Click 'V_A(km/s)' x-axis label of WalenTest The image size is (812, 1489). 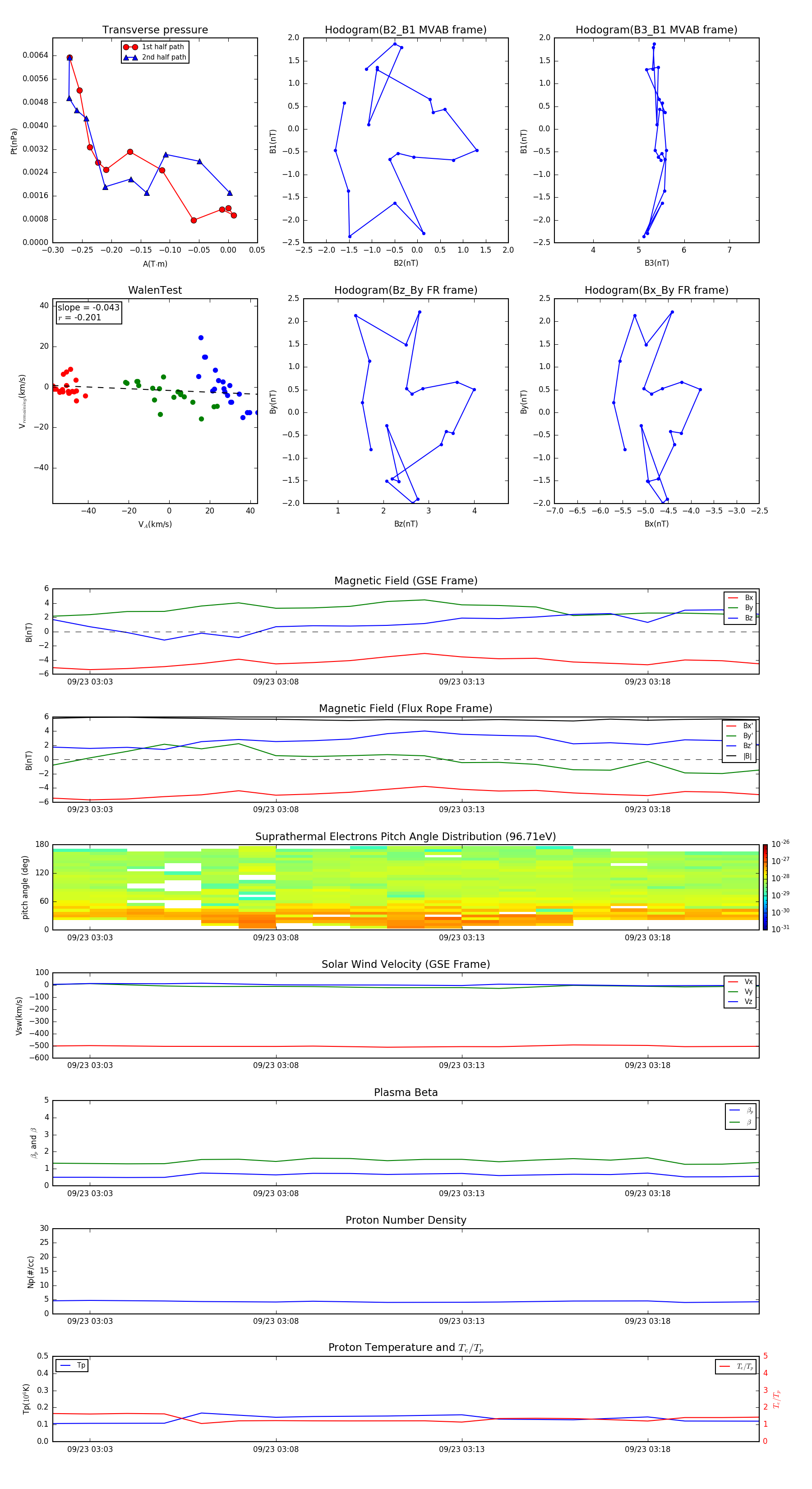155,524
